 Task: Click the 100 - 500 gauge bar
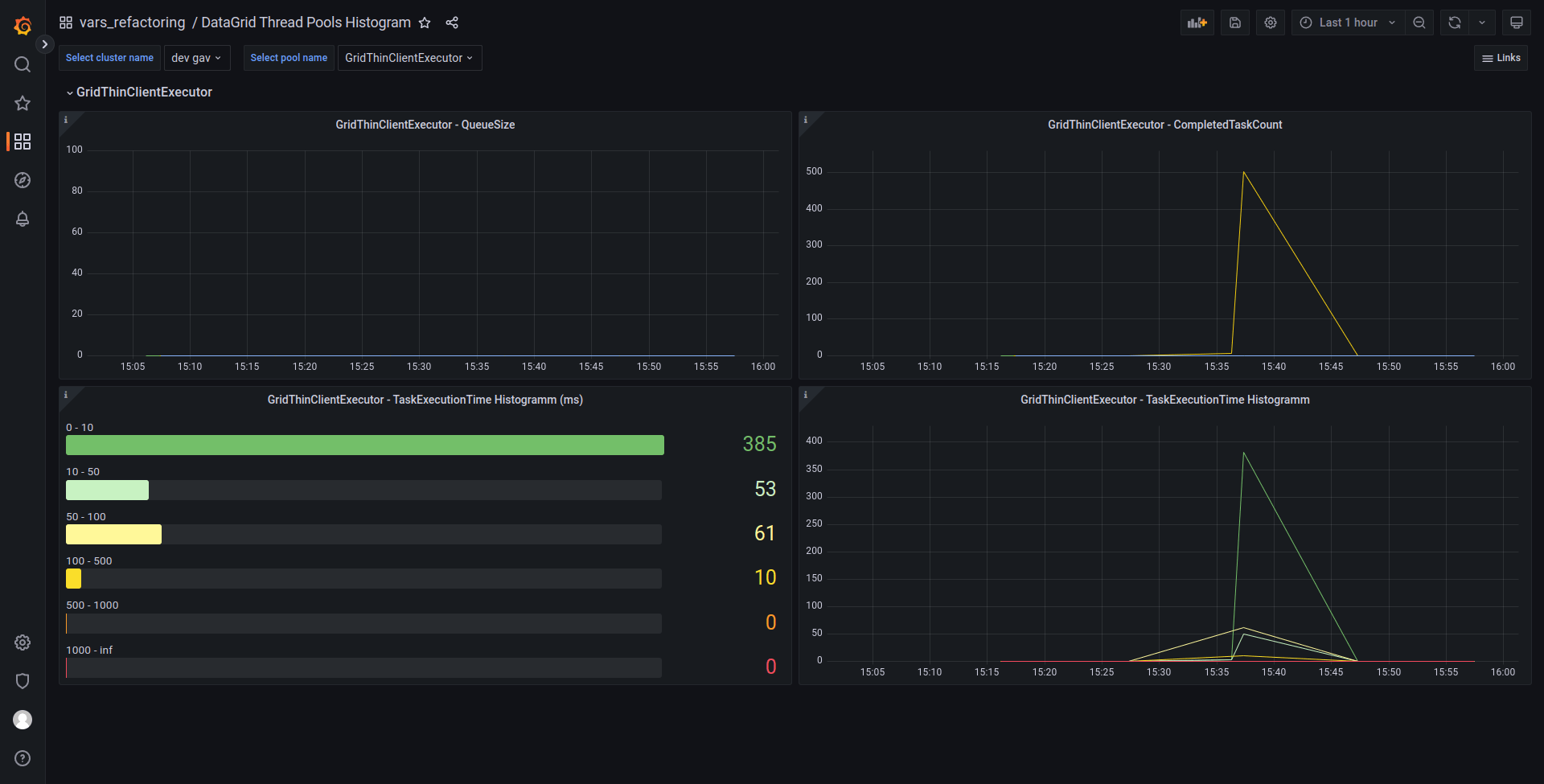(73, 579)
